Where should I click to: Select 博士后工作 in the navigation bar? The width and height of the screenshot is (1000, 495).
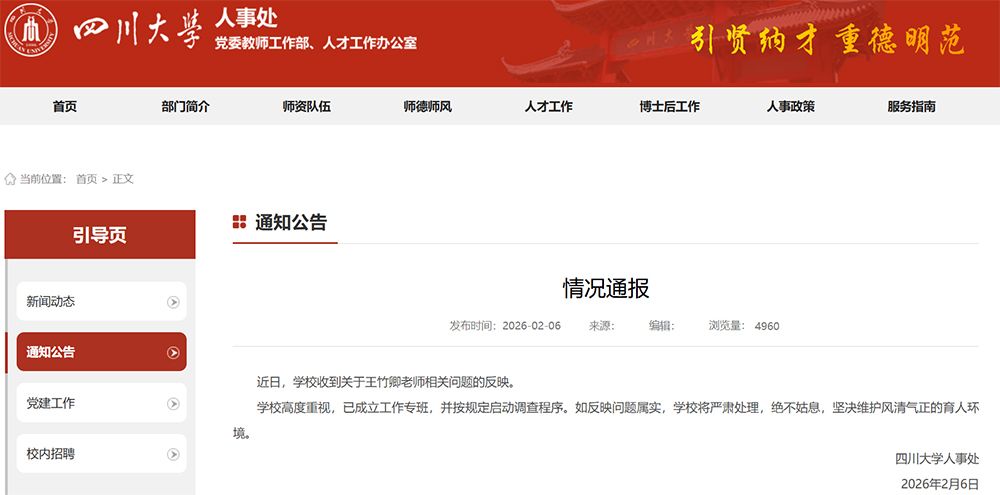tap(670, 107)
